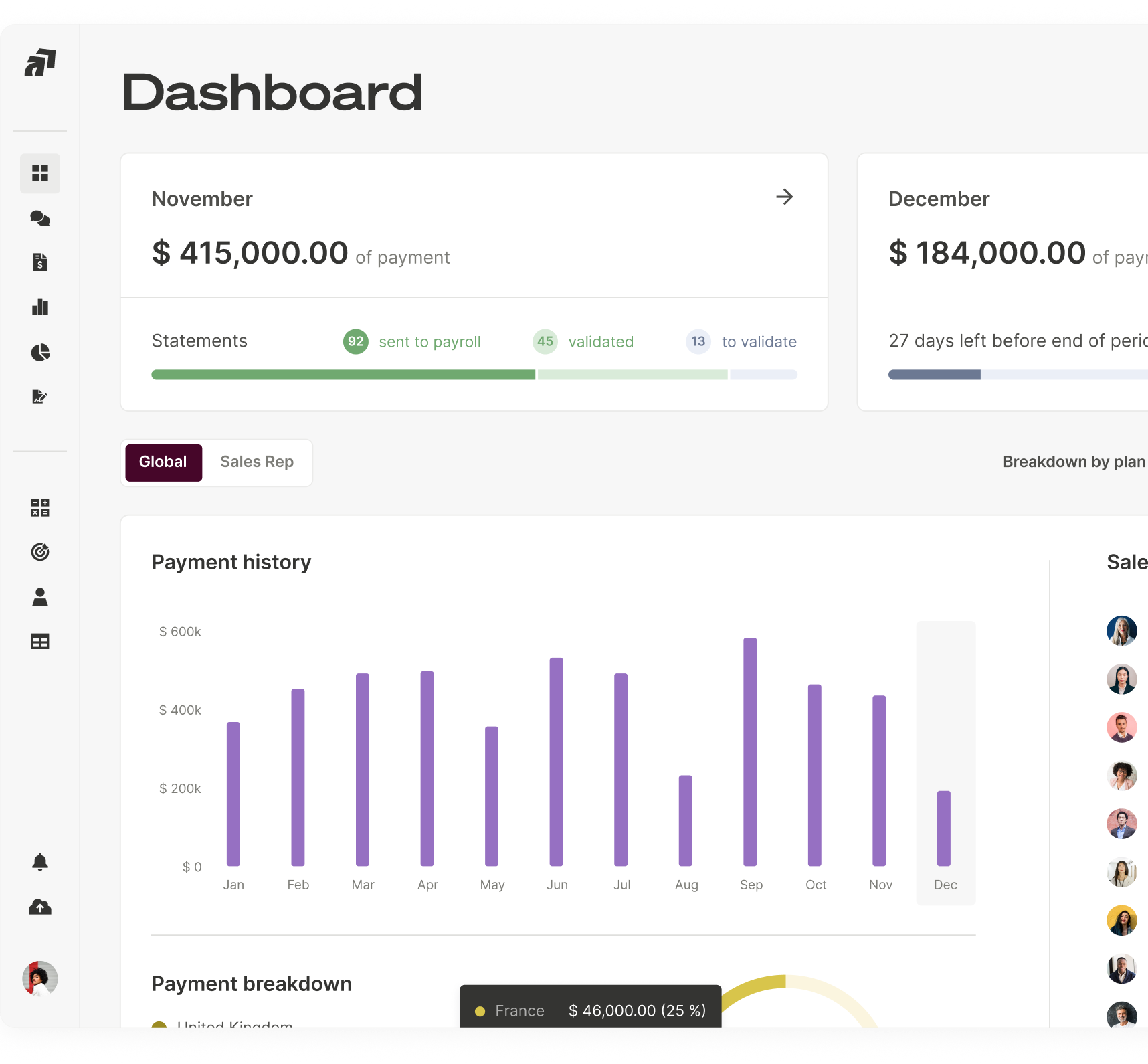Click the Jan bar in Payment history

(x=233, y=794)
